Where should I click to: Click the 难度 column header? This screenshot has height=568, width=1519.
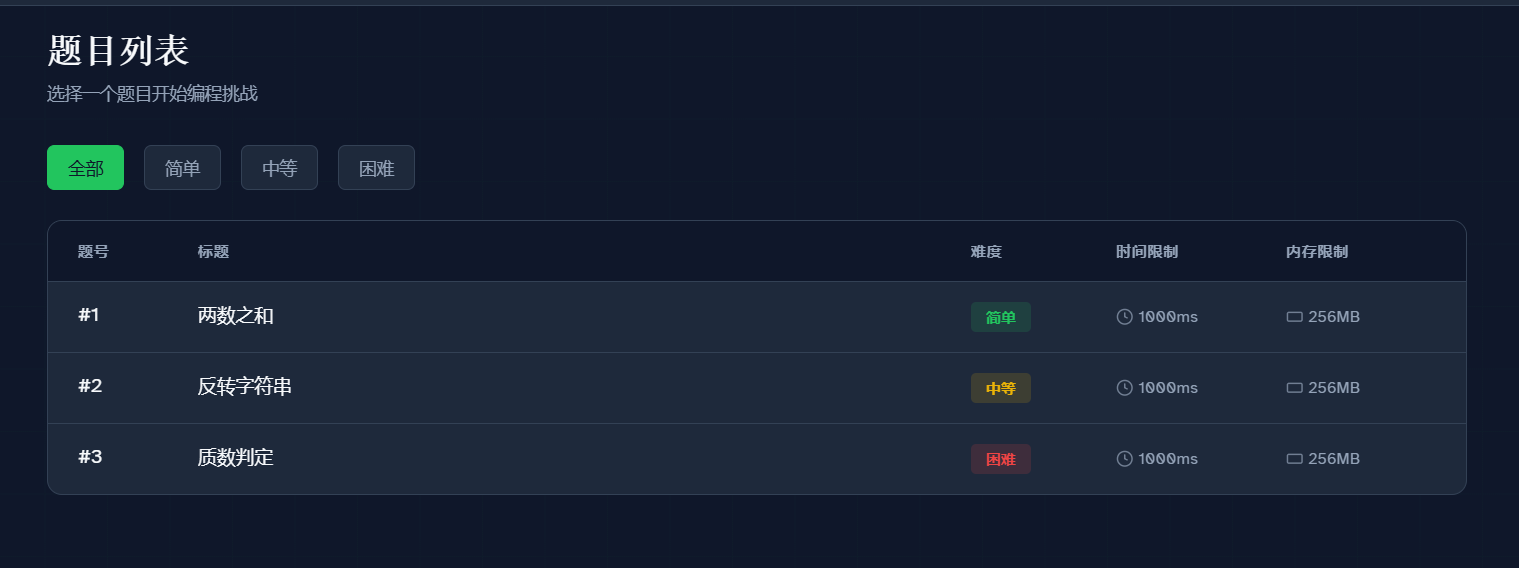(x=986, y=252)
